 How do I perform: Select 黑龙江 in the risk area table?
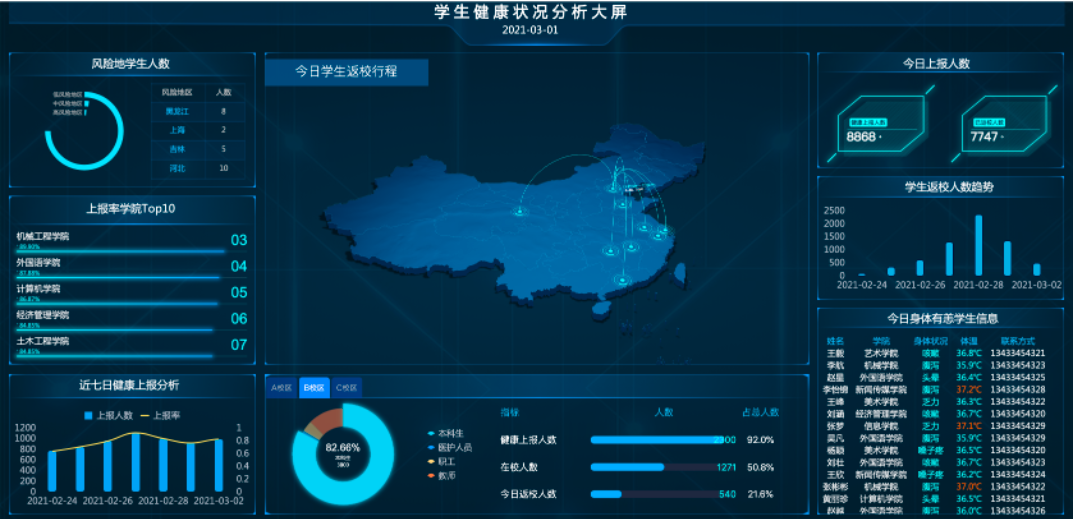pyautogui.click(x=177, y=111)
